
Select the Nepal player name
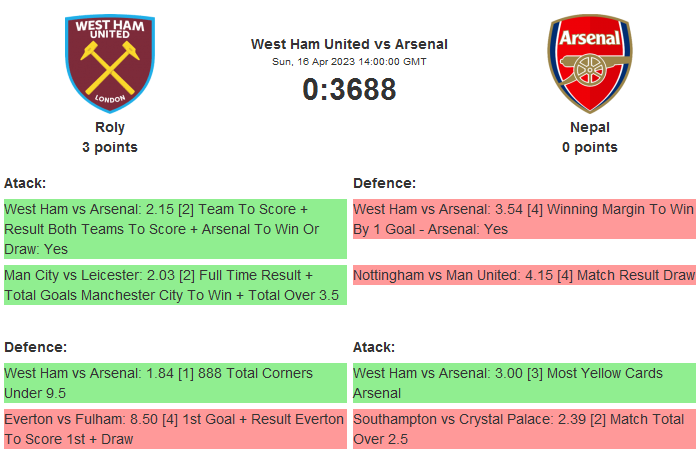589,127
